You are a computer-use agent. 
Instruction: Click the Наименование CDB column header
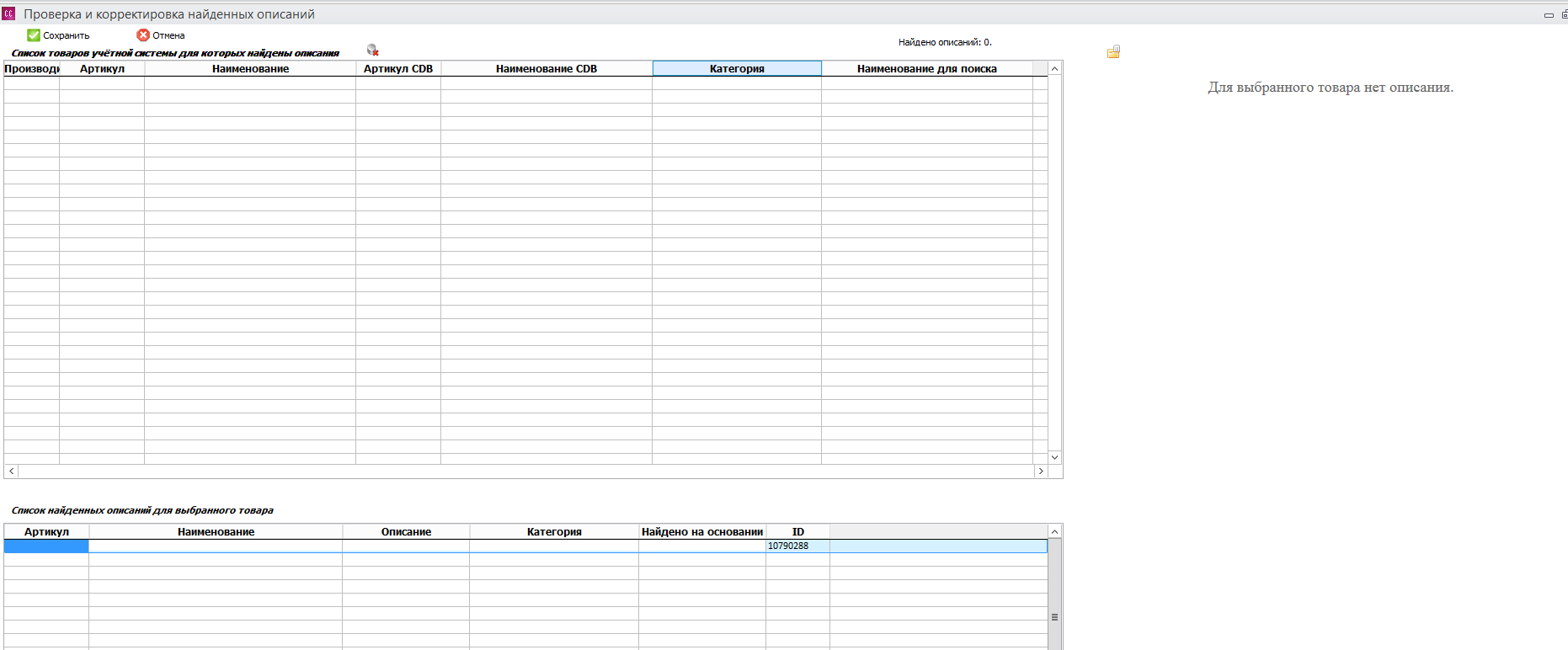(547, 69)
